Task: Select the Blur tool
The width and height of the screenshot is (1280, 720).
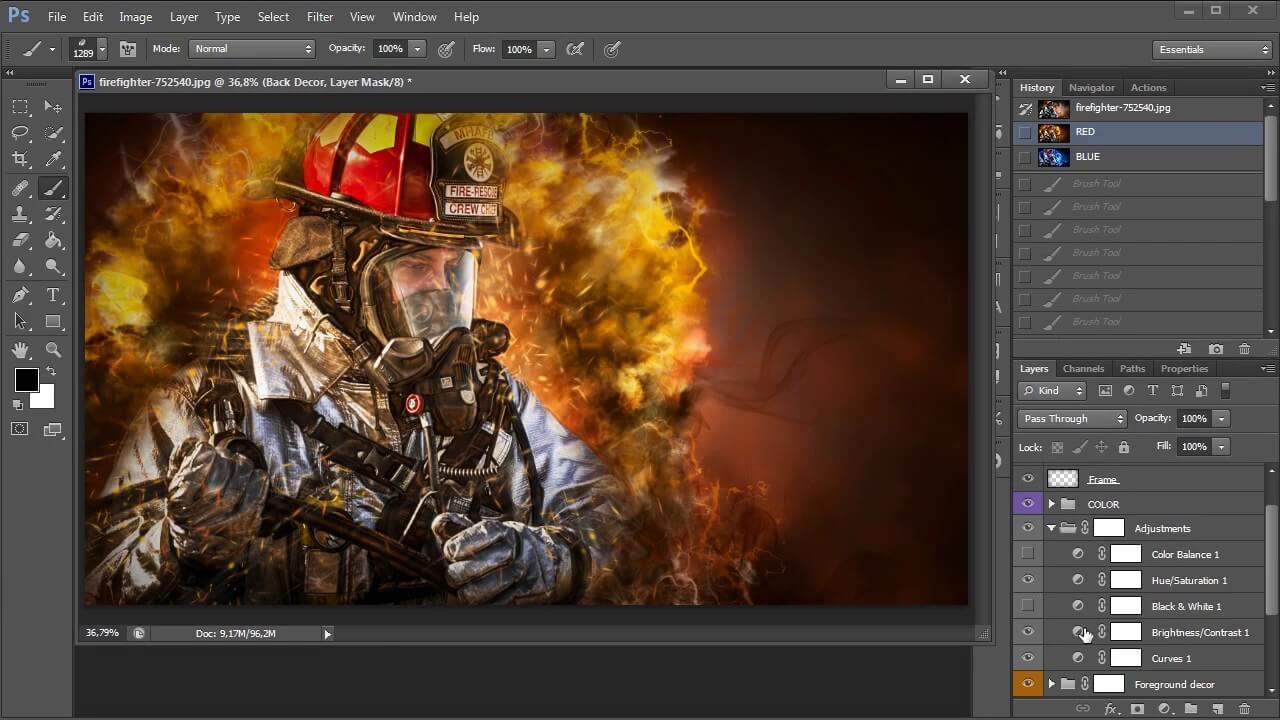Action: point(20,267)
